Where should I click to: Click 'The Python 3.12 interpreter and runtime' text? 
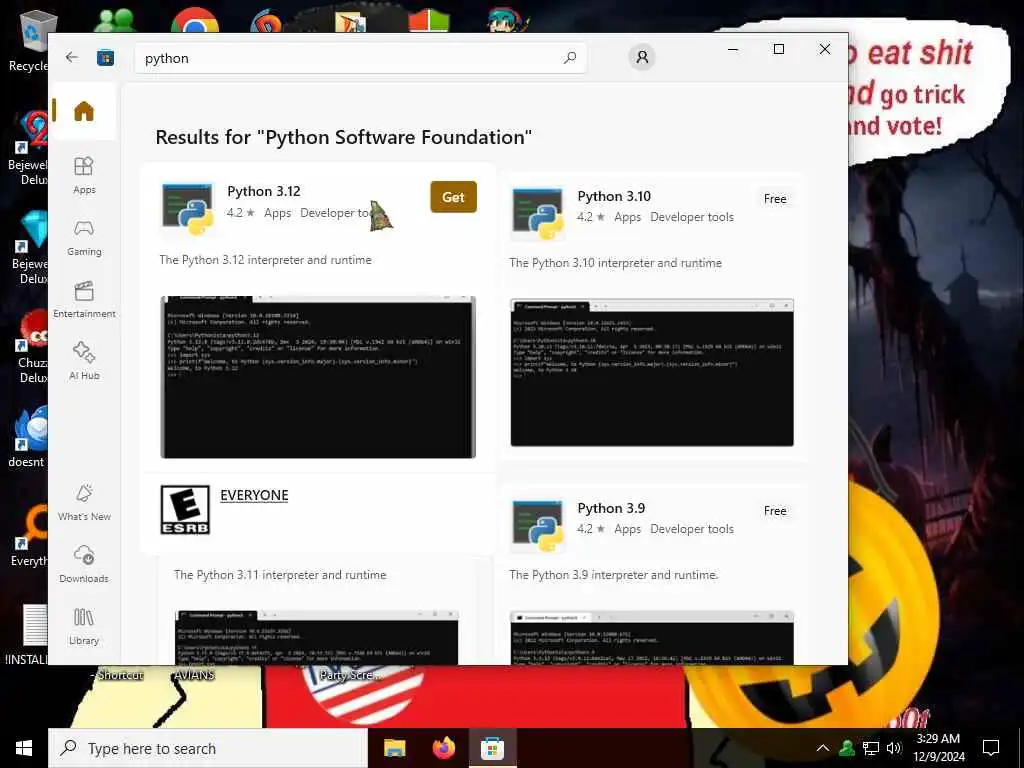pyautogui.click(x=265, y=260)
